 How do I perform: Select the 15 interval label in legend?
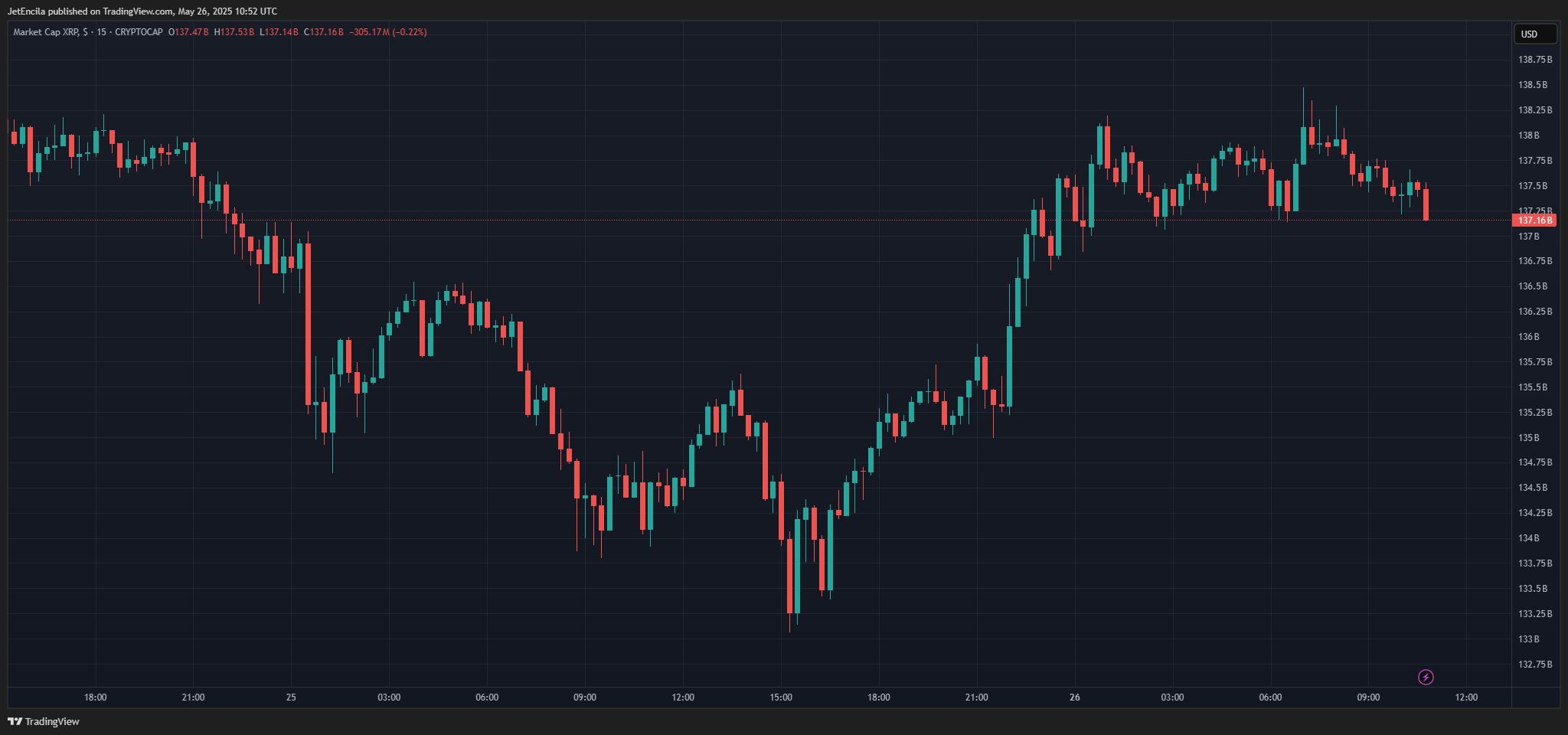101,32
